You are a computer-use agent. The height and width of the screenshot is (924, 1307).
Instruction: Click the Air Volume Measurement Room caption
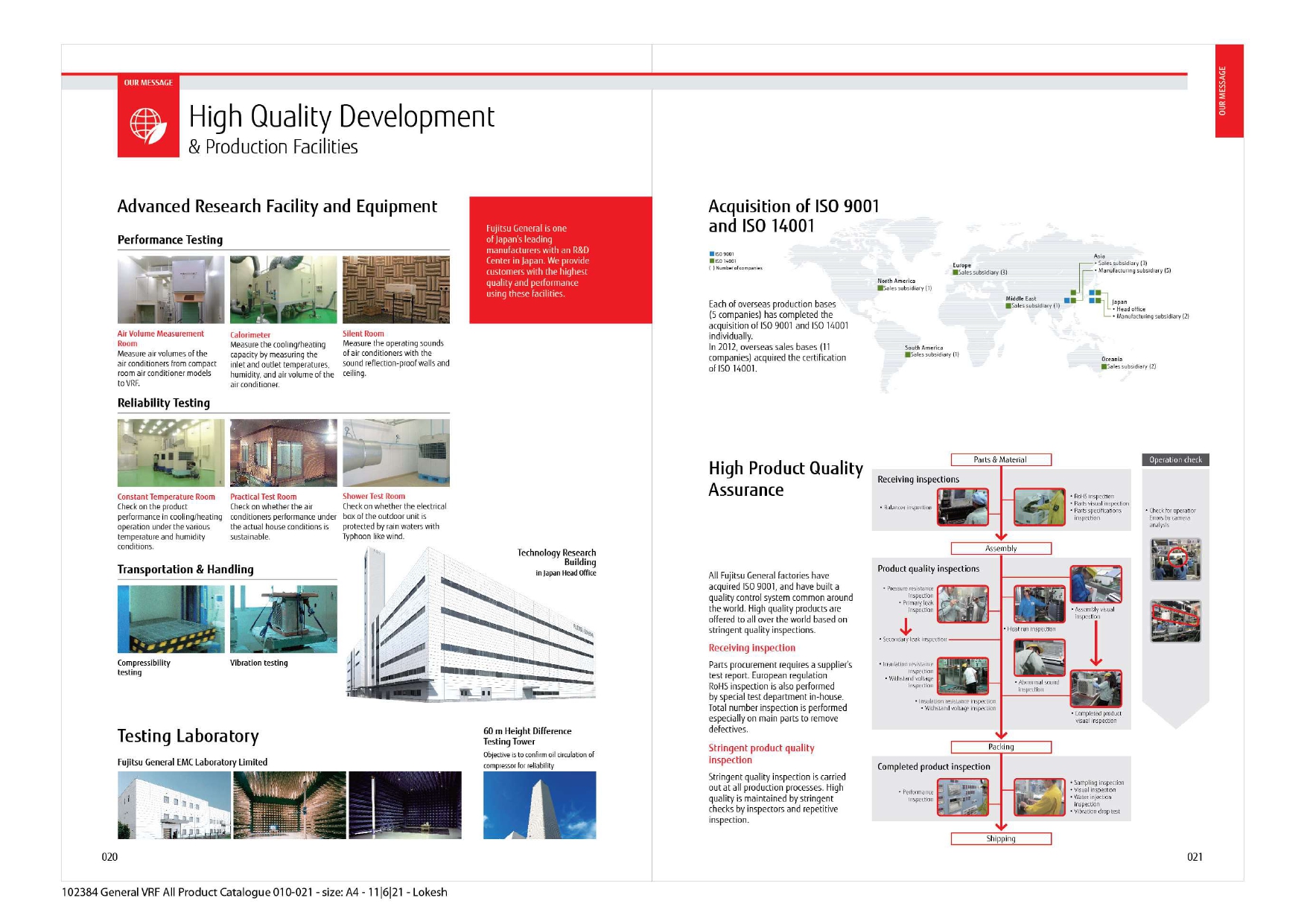click(160, 339)
